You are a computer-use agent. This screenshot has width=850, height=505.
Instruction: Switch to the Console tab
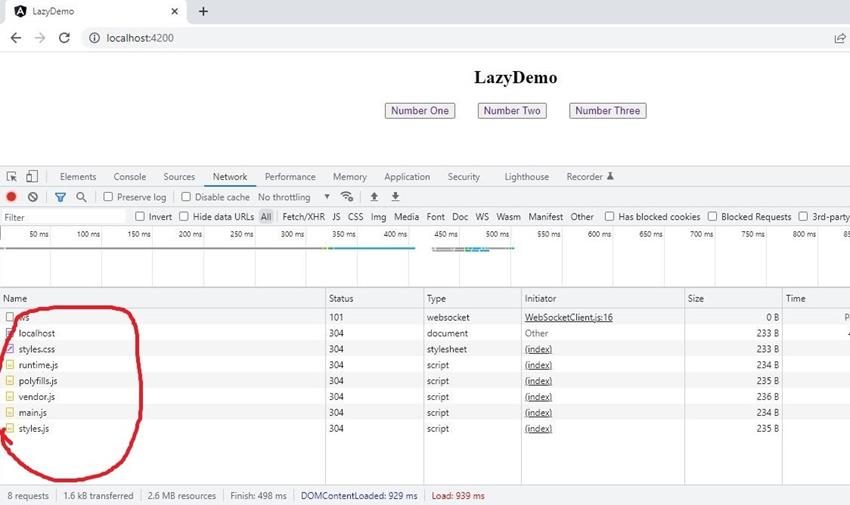point(129,177)
